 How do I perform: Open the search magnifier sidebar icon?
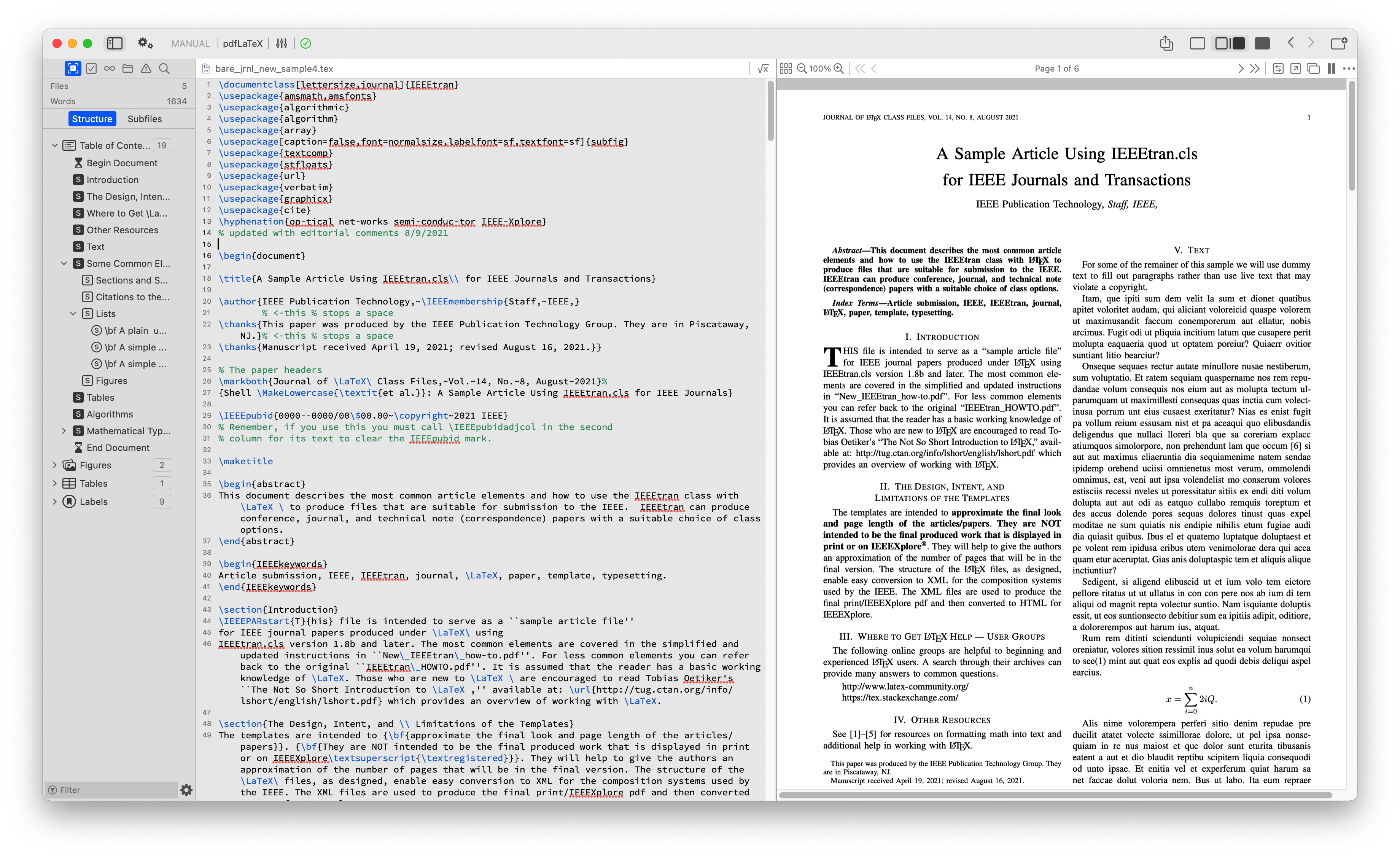coord(164,68)
